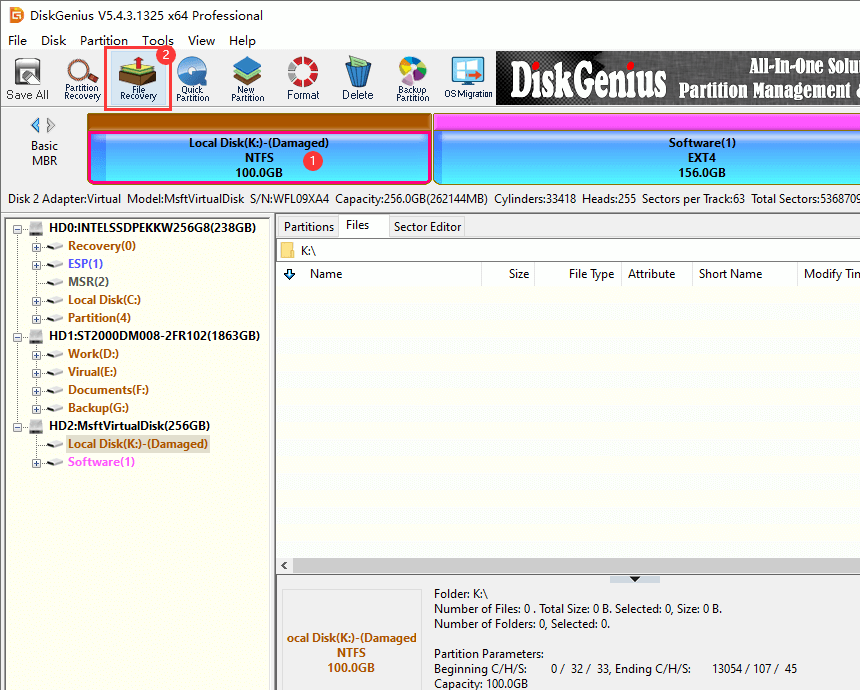
Task: Open the Partition Recovery tool
Action: 82,79
